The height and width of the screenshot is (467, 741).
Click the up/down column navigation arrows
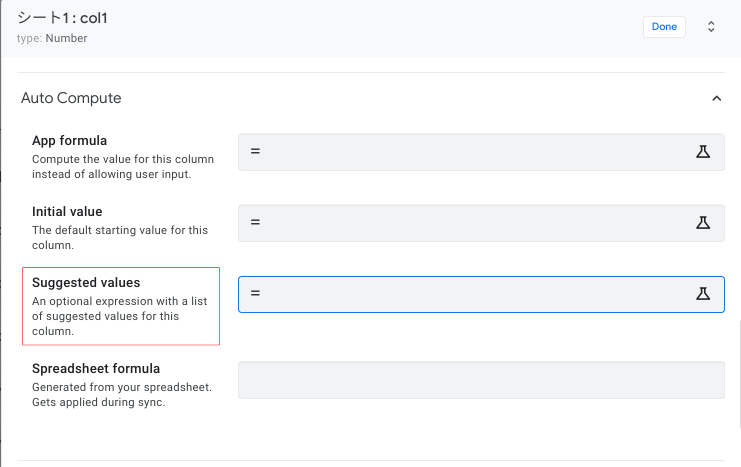[711, 27]
